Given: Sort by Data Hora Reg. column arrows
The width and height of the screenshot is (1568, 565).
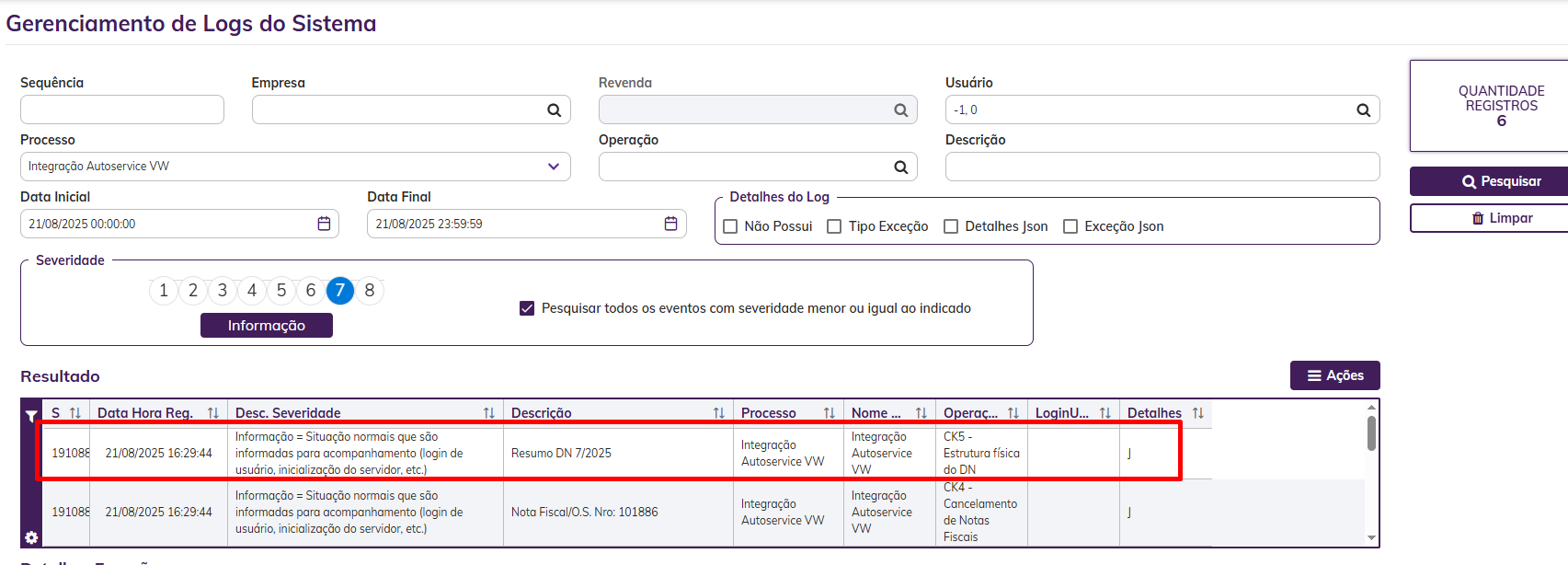Looking at the screenshot, I should (213, 413).
